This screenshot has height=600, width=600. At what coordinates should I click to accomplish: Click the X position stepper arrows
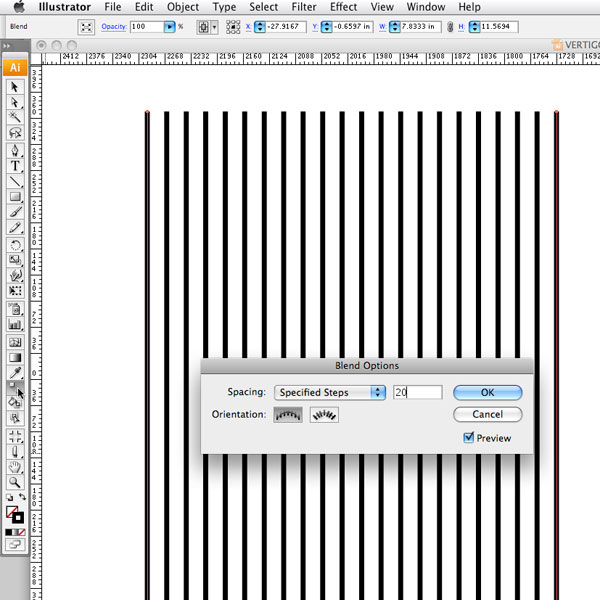(x=259, y=25)
